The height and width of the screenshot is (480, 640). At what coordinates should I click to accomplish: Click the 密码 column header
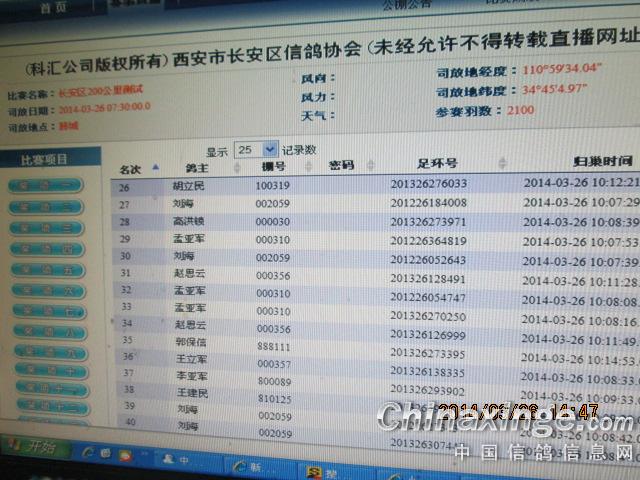coord(341,165)
